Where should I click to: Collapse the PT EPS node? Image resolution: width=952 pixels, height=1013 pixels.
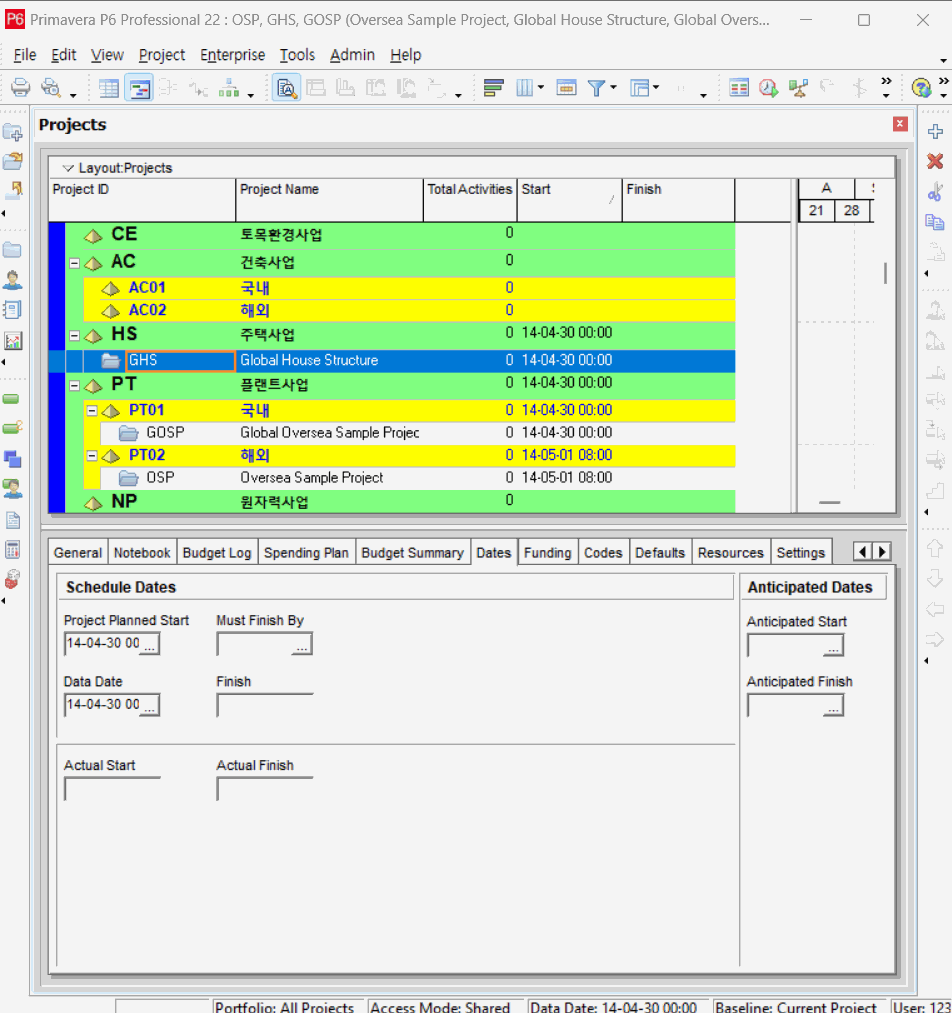coord(74,386)
